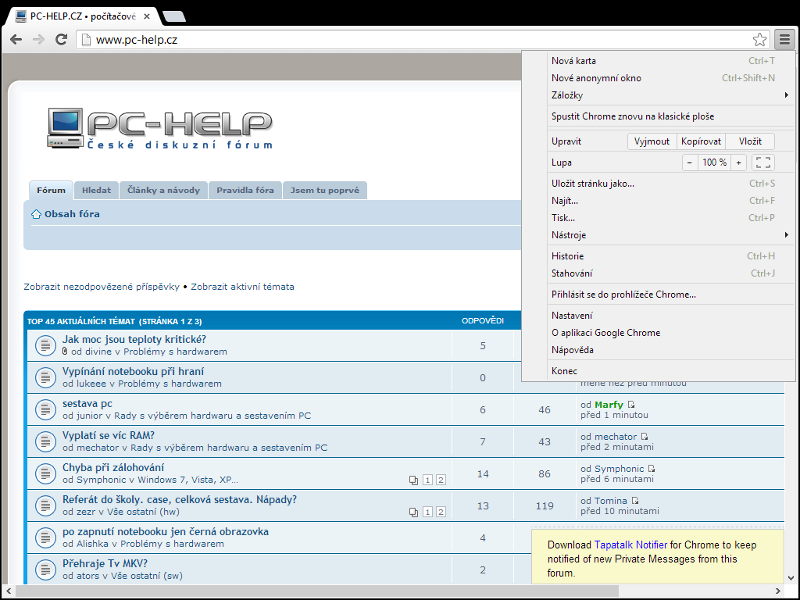Expand the Nástroje submenu
The height and width of the screenshot is (600, 800).
671,235
